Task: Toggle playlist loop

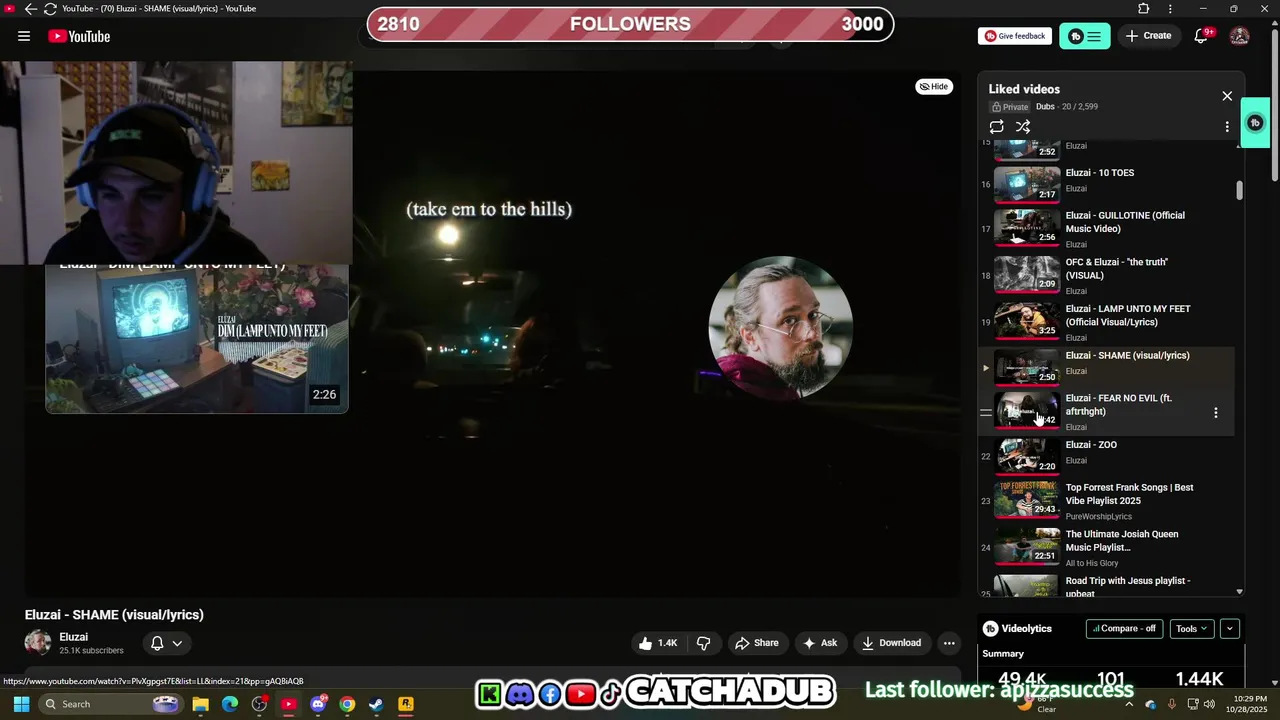Action: [x=996, y=127]
